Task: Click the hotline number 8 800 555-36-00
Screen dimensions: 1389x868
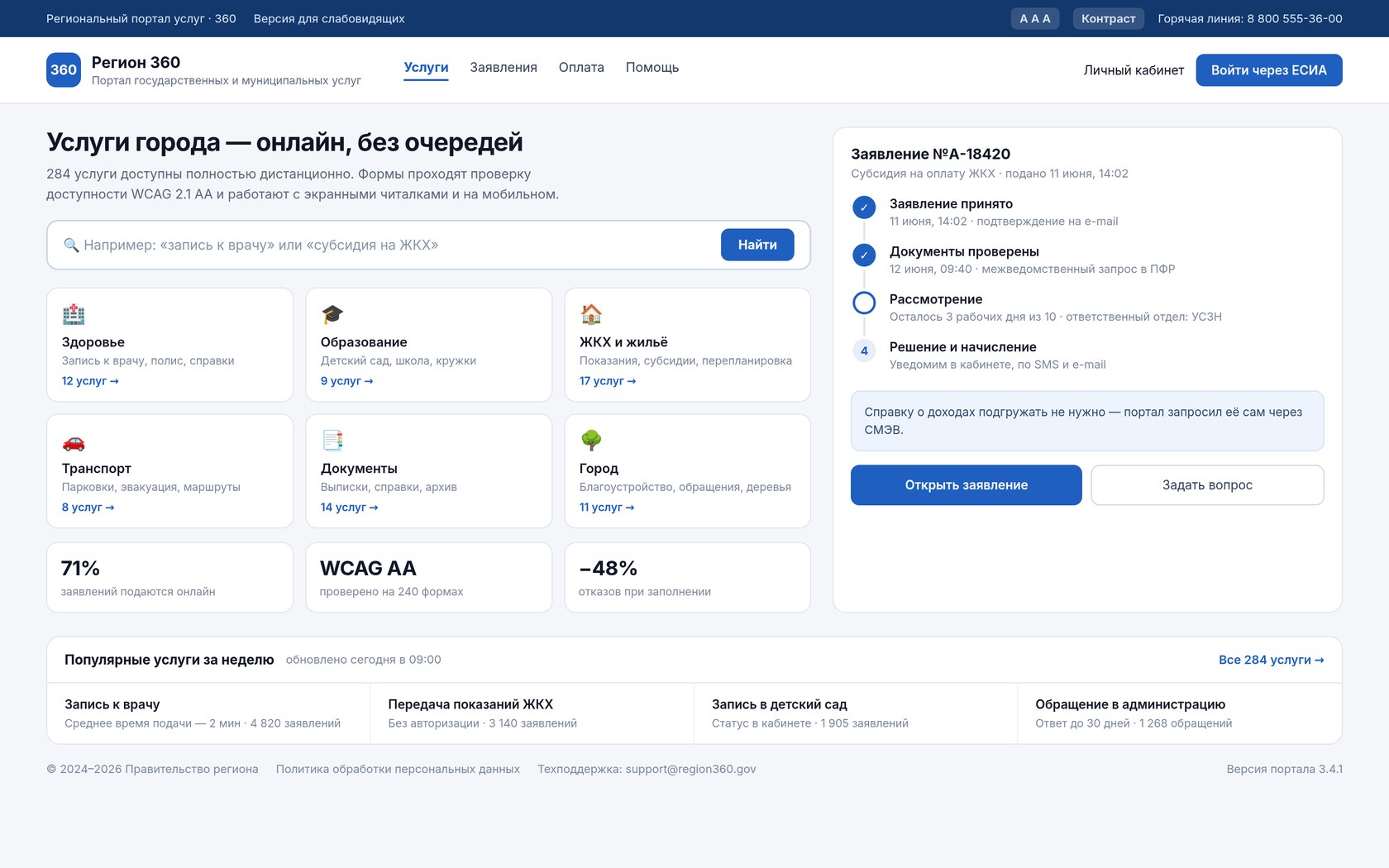Action: click(1295, 18)
